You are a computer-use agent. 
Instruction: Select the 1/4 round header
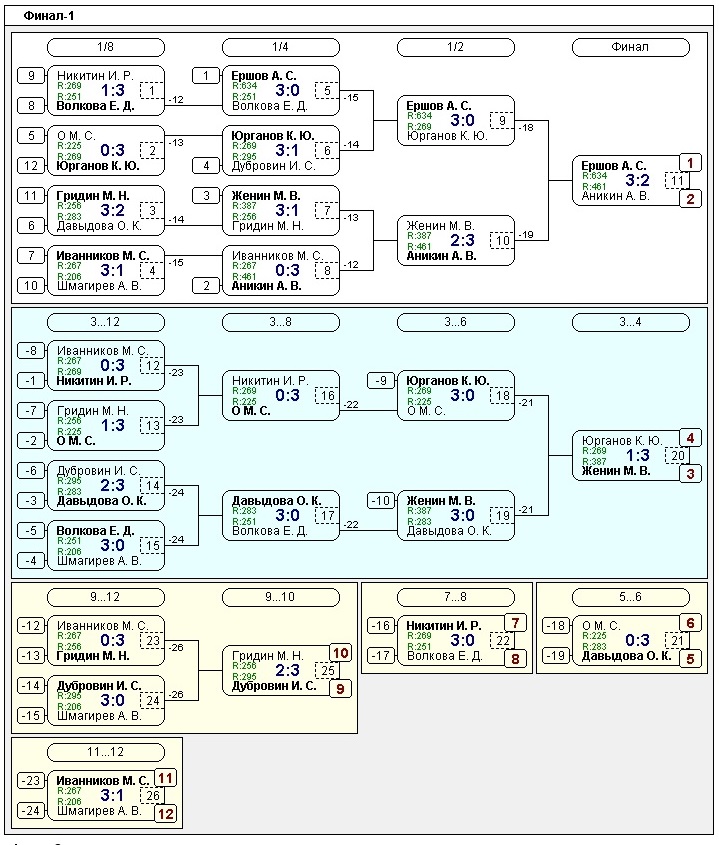(x=280, y=47)
